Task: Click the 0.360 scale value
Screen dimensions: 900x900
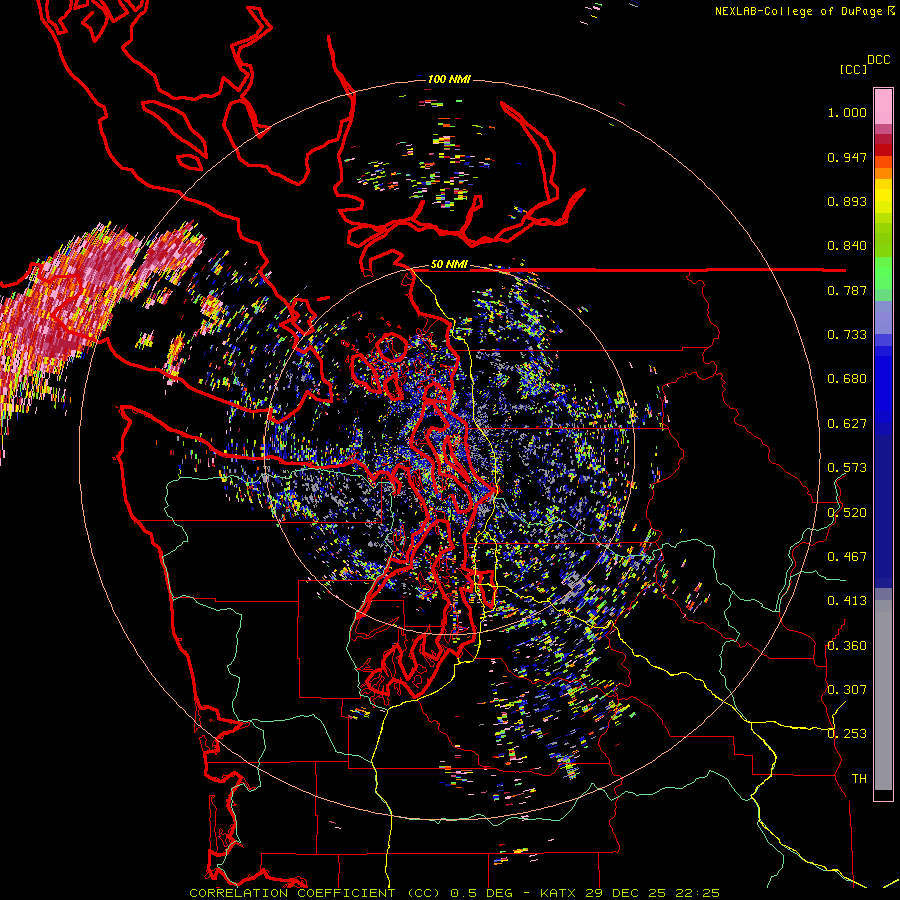Action: point(847,646)
